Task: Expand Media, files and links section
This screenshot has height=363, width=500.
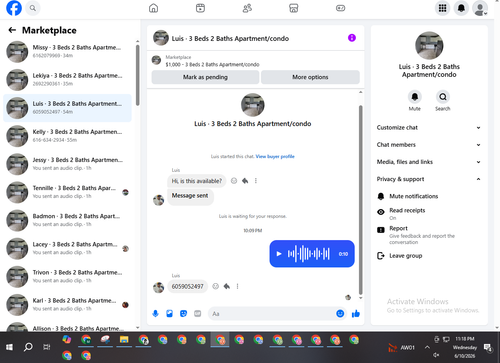Action: [429, 162]
